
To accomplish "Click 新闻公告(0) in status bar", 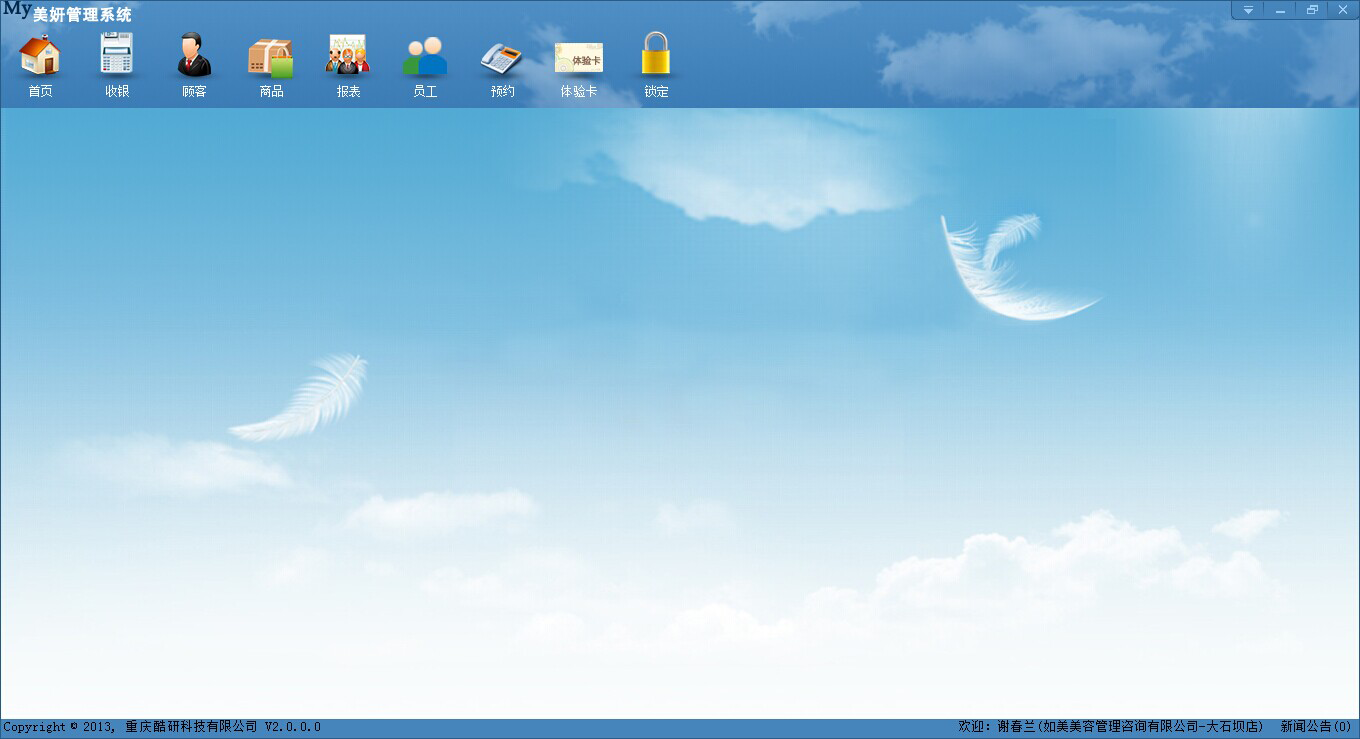I will [1316, 727].
